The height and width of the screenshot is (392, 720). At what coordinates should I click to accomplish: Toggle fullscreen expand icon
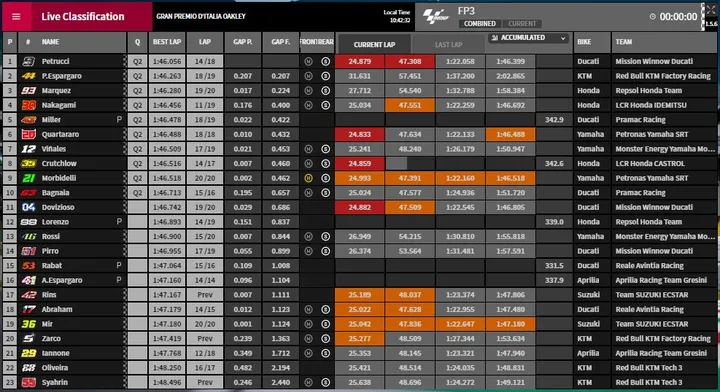point(711,10)
